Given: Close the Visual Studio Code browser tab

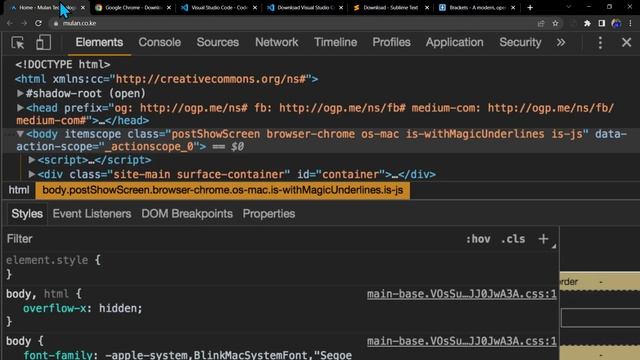Looking at the screenshot, I should click(x=255, y=7).
